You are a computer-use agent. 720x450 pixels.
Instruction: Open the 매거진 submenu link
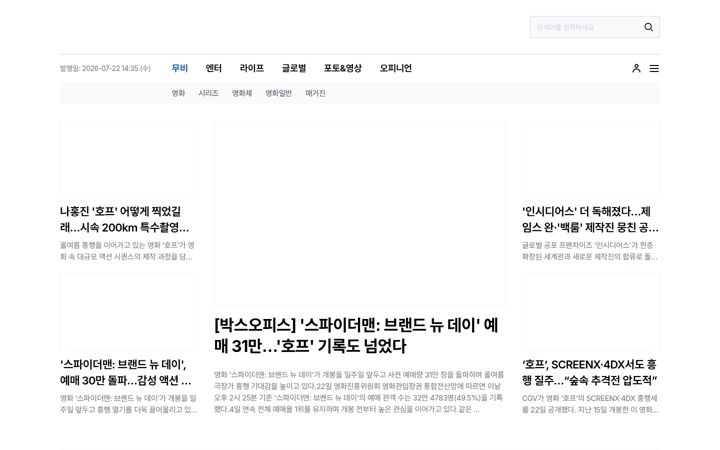tap(315, 93)
